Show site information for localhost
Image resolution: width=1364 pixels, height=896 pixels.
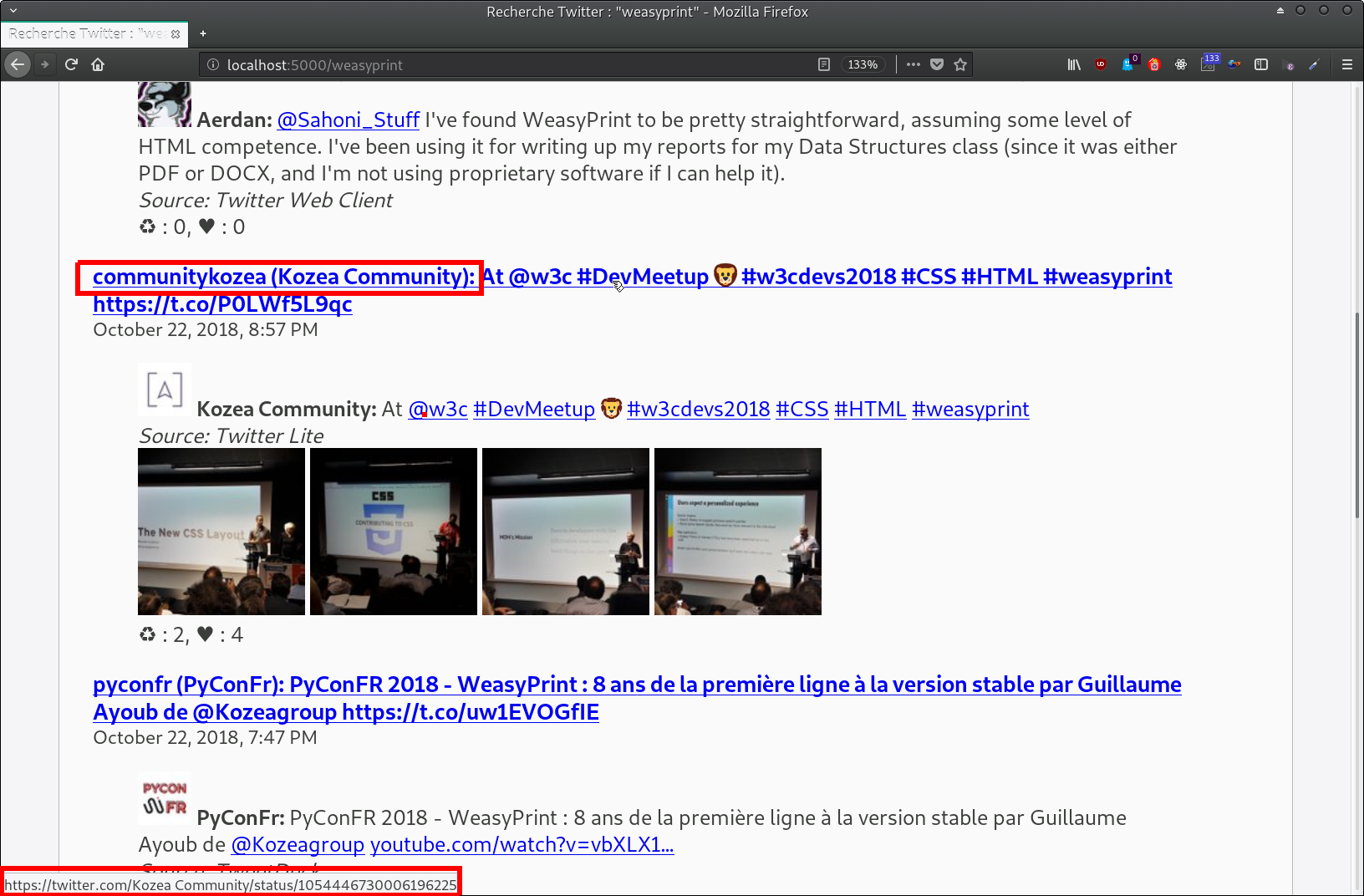click(x=213, y=64)
